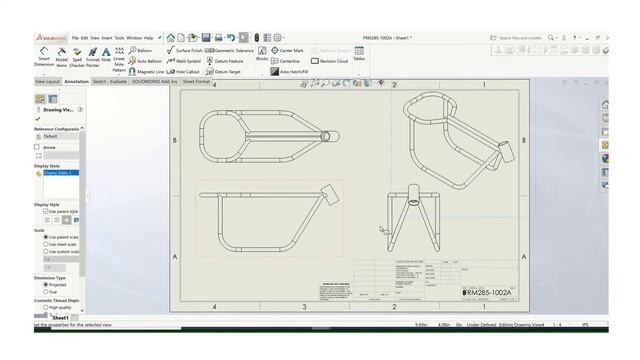Confirm with the green checkmark OK

[38, 119]
